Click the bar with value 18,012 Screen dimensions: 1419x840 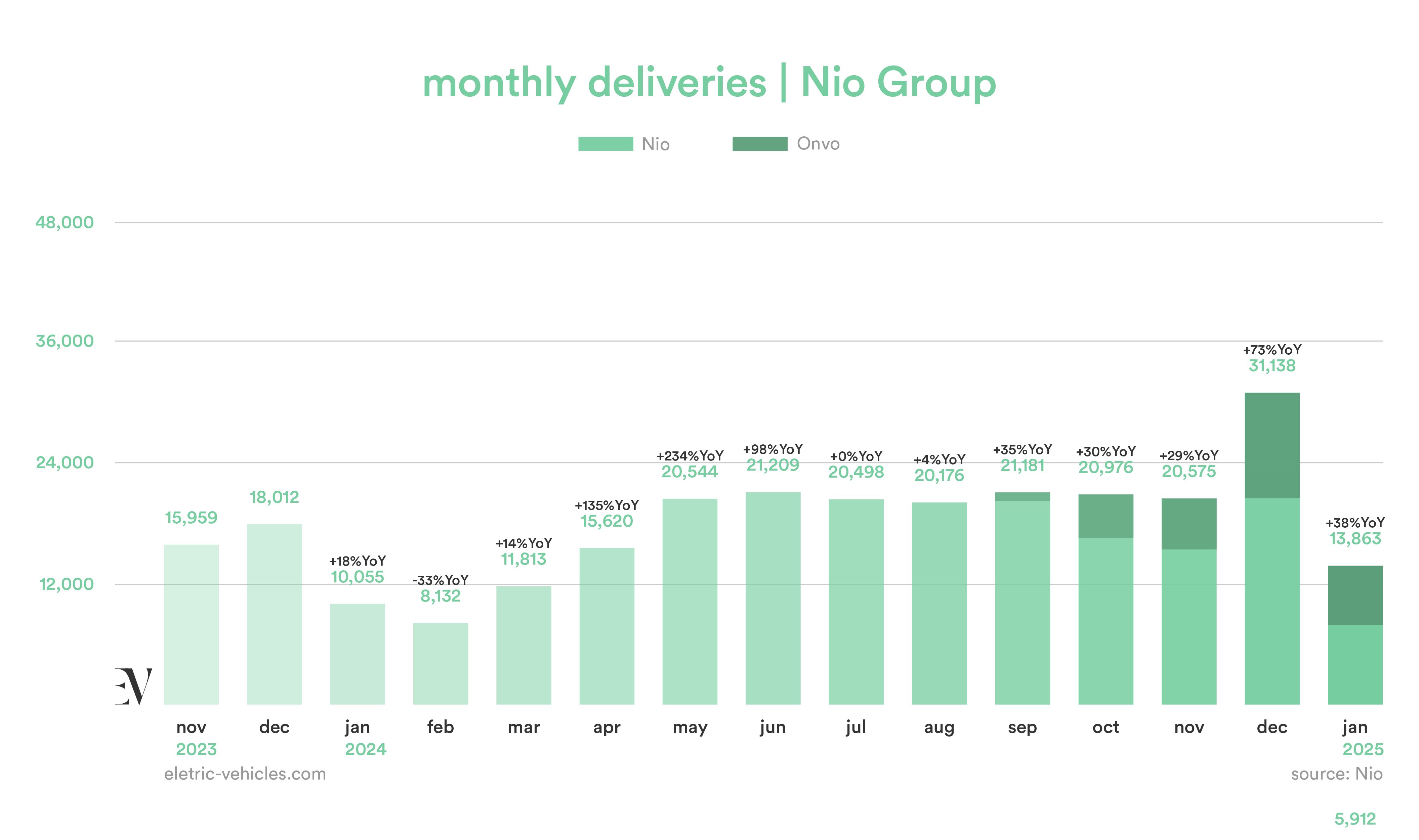(275, 615)
